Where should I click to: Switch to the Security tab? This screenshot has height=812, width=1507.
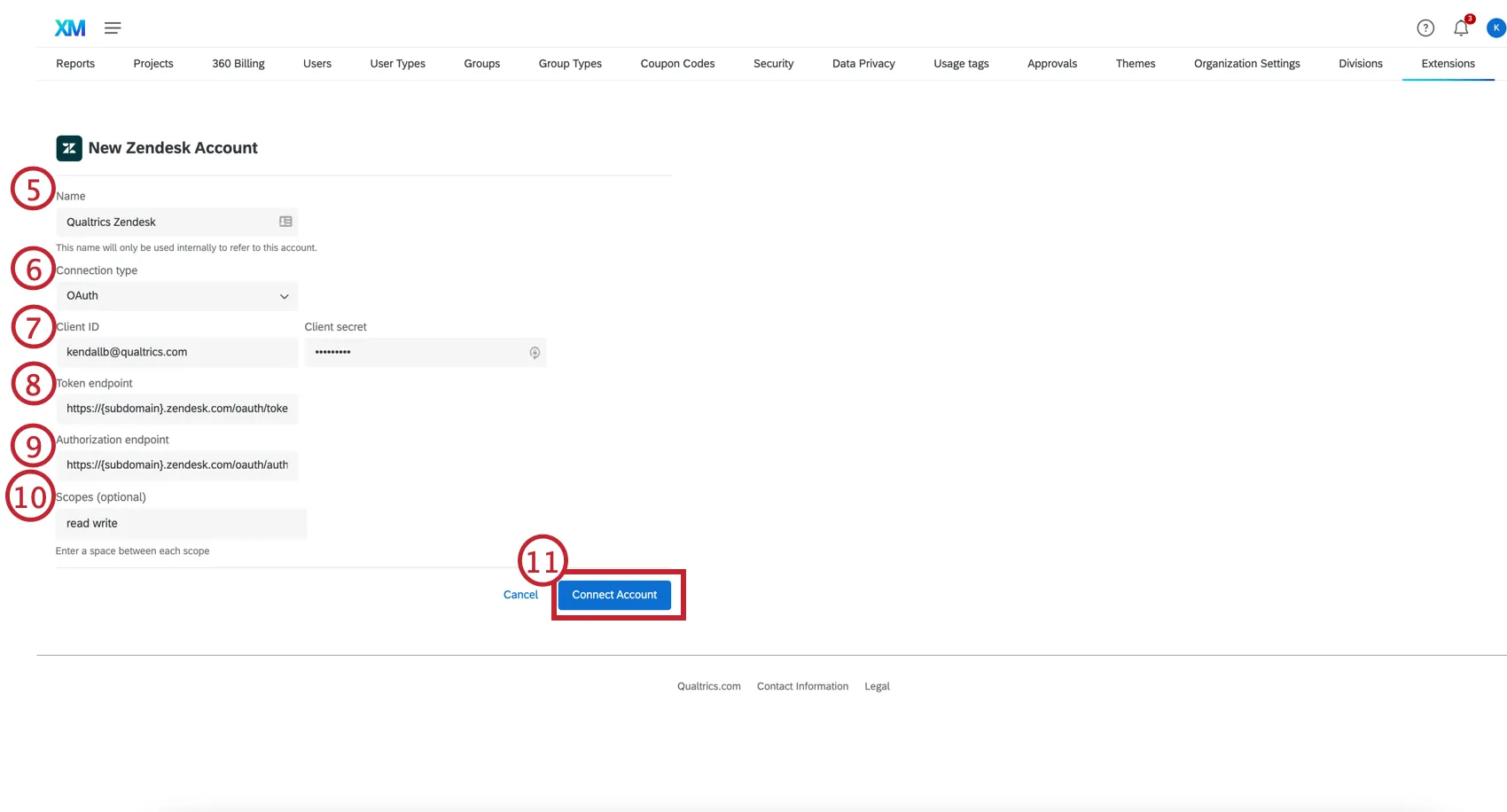click(x=773, y=63)
